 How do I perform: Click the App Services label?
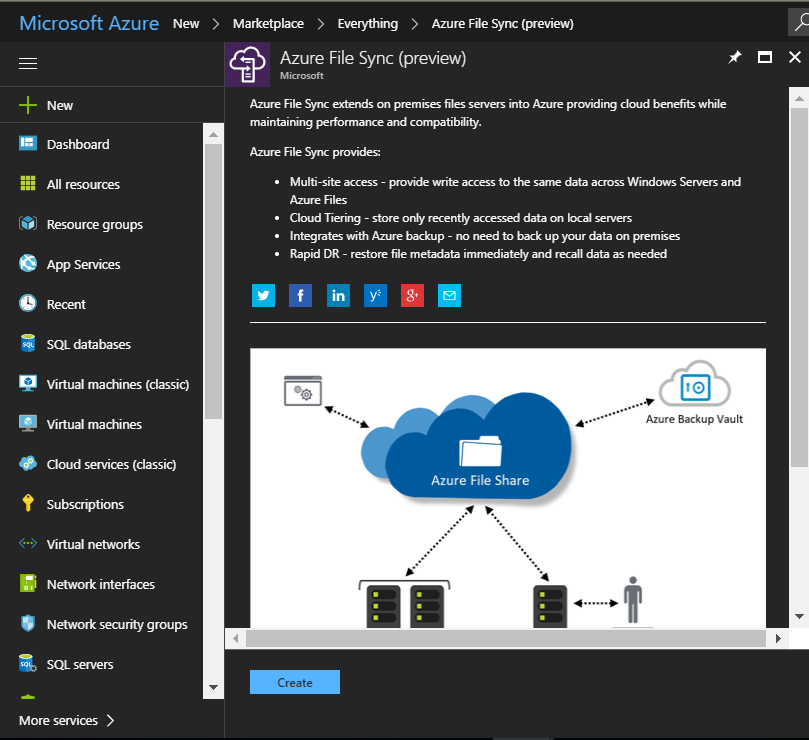(x=84, y=264)
